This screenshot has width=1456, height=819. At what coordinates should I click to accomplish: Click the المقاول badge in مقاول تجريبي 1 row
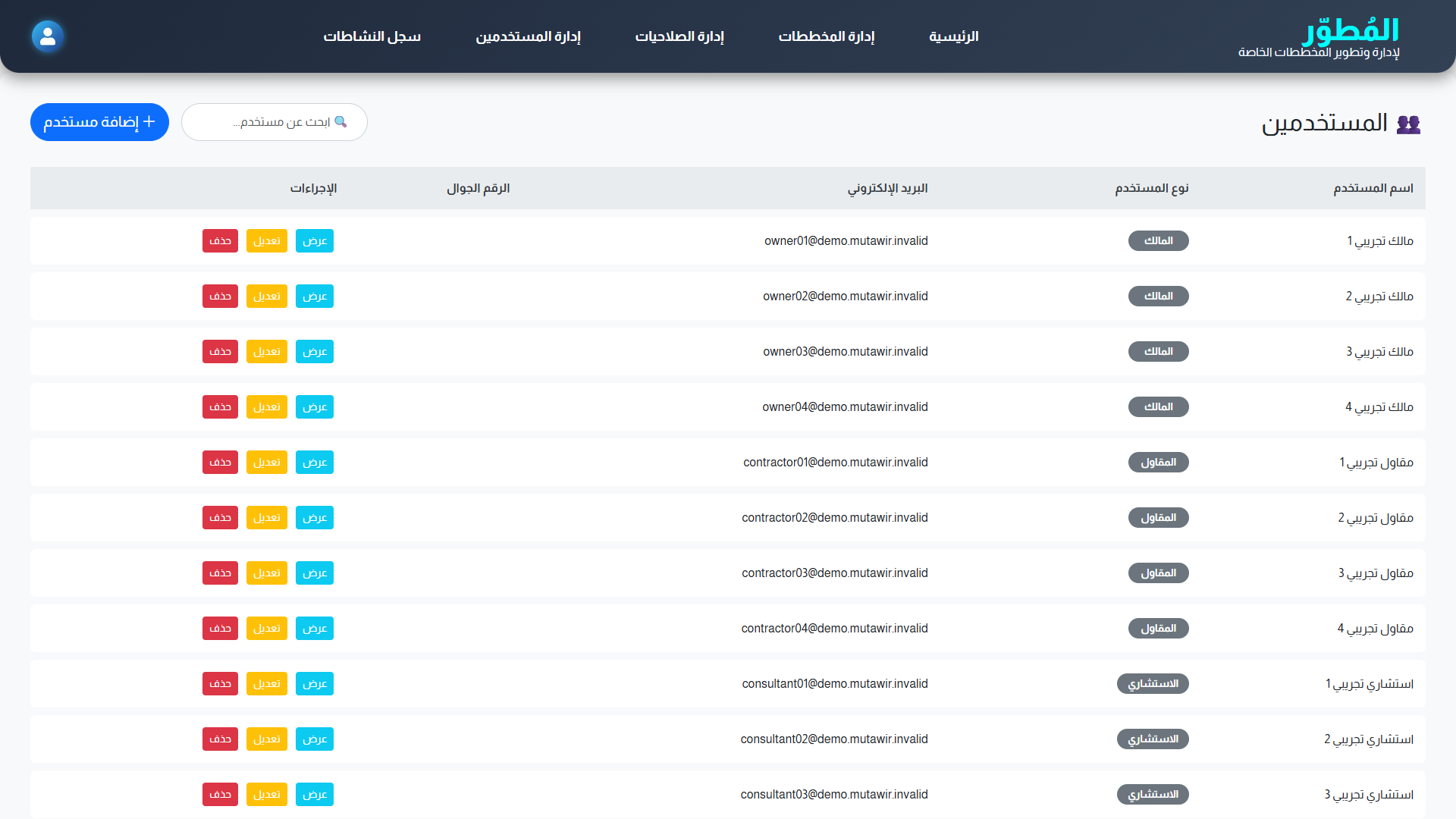click(x=1158, y=462)
